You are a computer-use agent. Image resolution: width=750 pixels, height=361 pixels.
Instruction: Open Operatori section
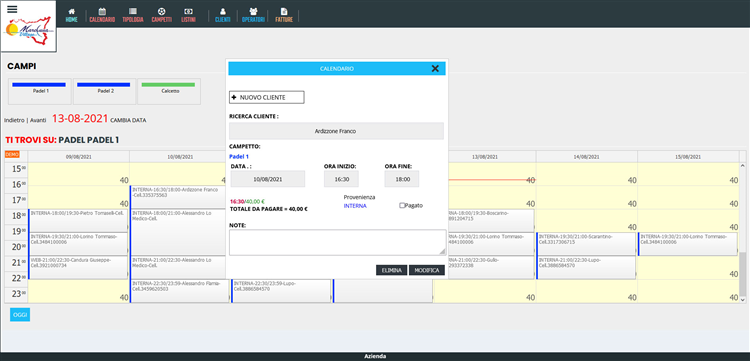click(x=253, y=15)
